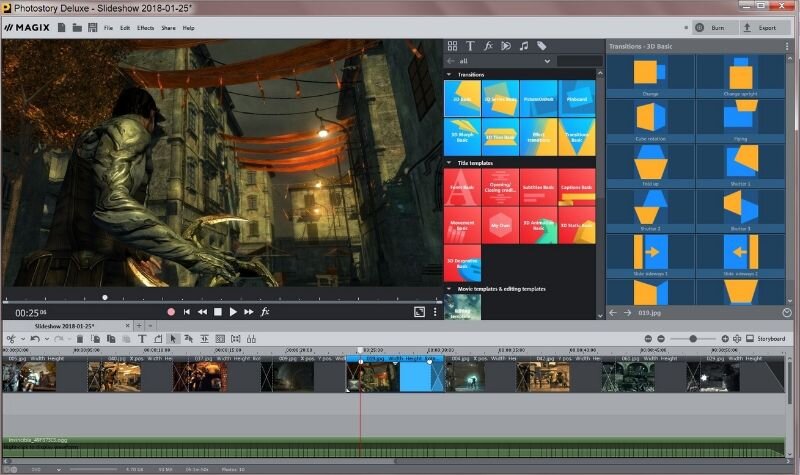The width and height of the screenshot is (800, 475).
Task: Open the File menu
Action: pos(108,28)
